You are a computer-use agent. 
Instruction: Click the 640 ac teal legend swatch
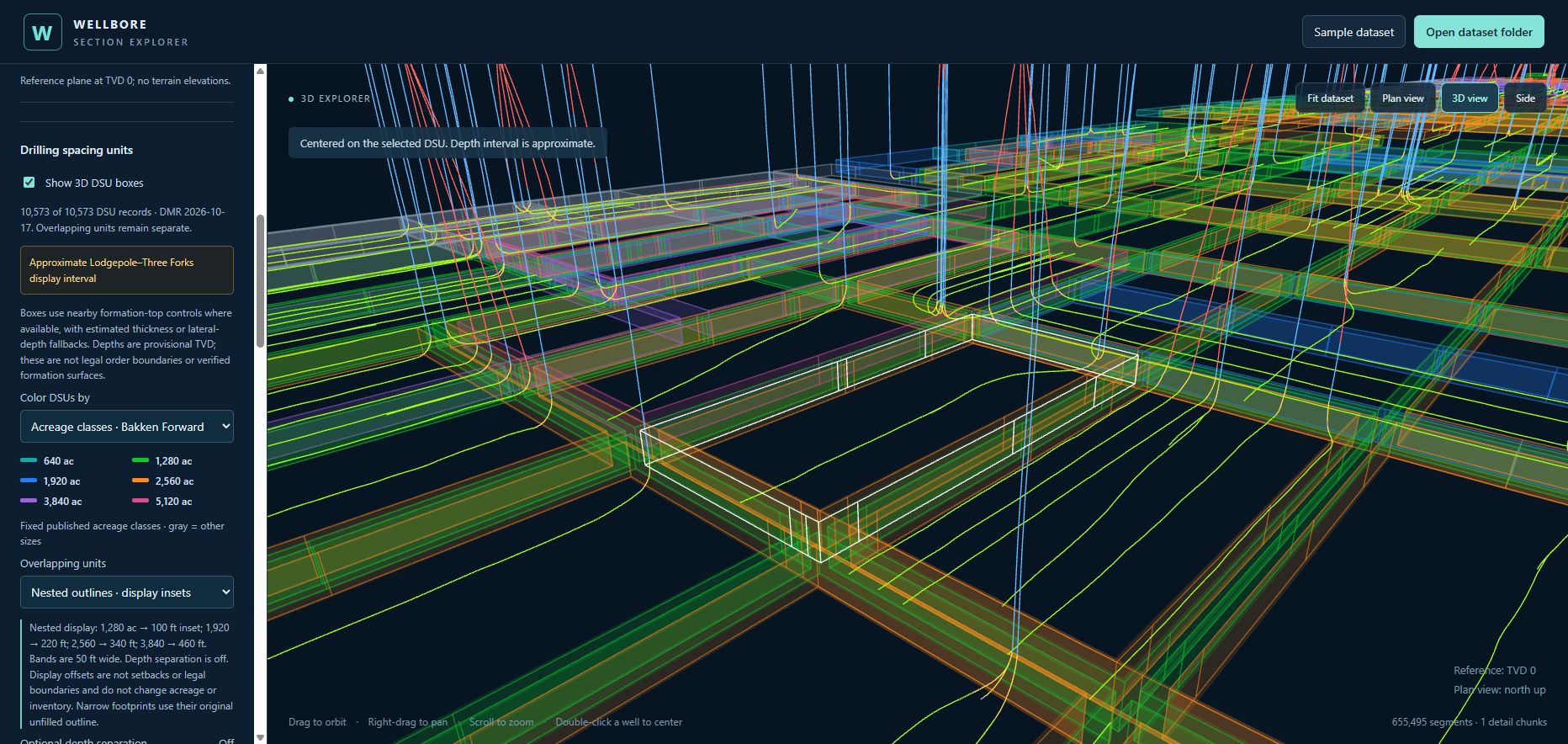[x=29, y=461]
